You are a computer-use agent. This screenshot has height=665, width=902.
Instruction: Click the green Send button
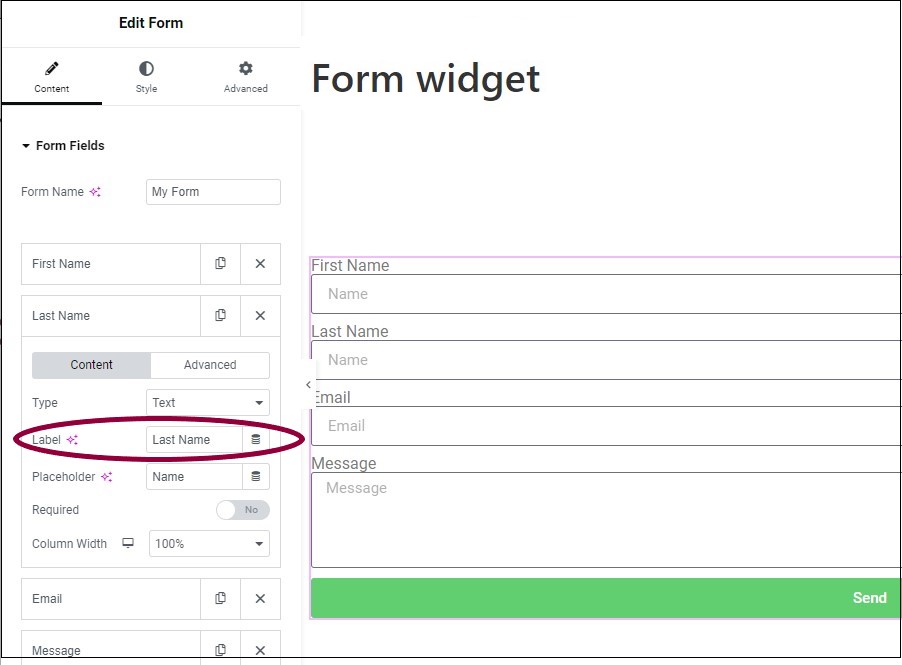(606, 598)
